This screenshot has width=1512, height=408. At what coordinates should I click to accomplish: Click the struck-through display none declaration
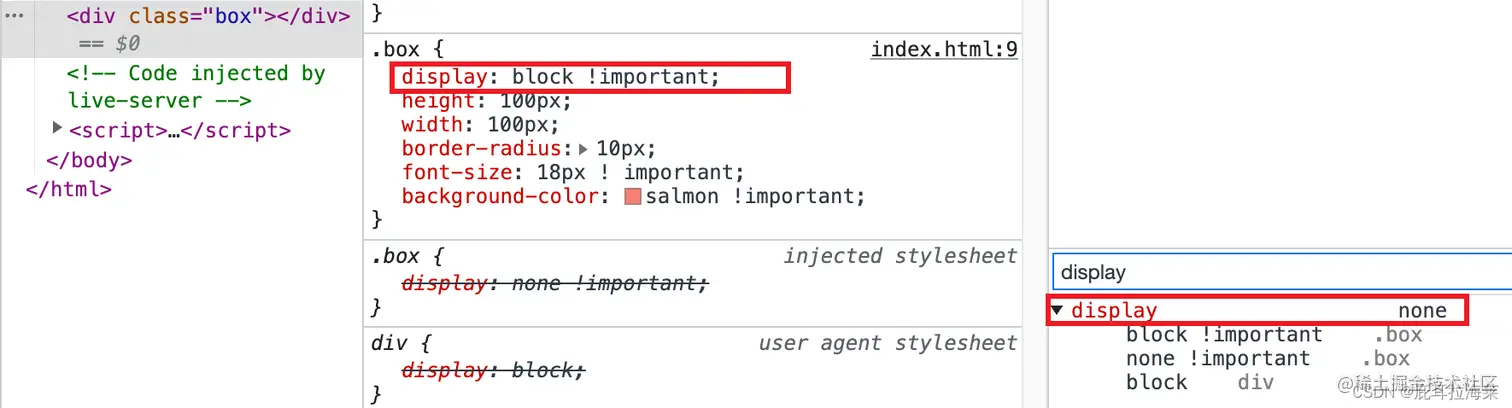555,283
